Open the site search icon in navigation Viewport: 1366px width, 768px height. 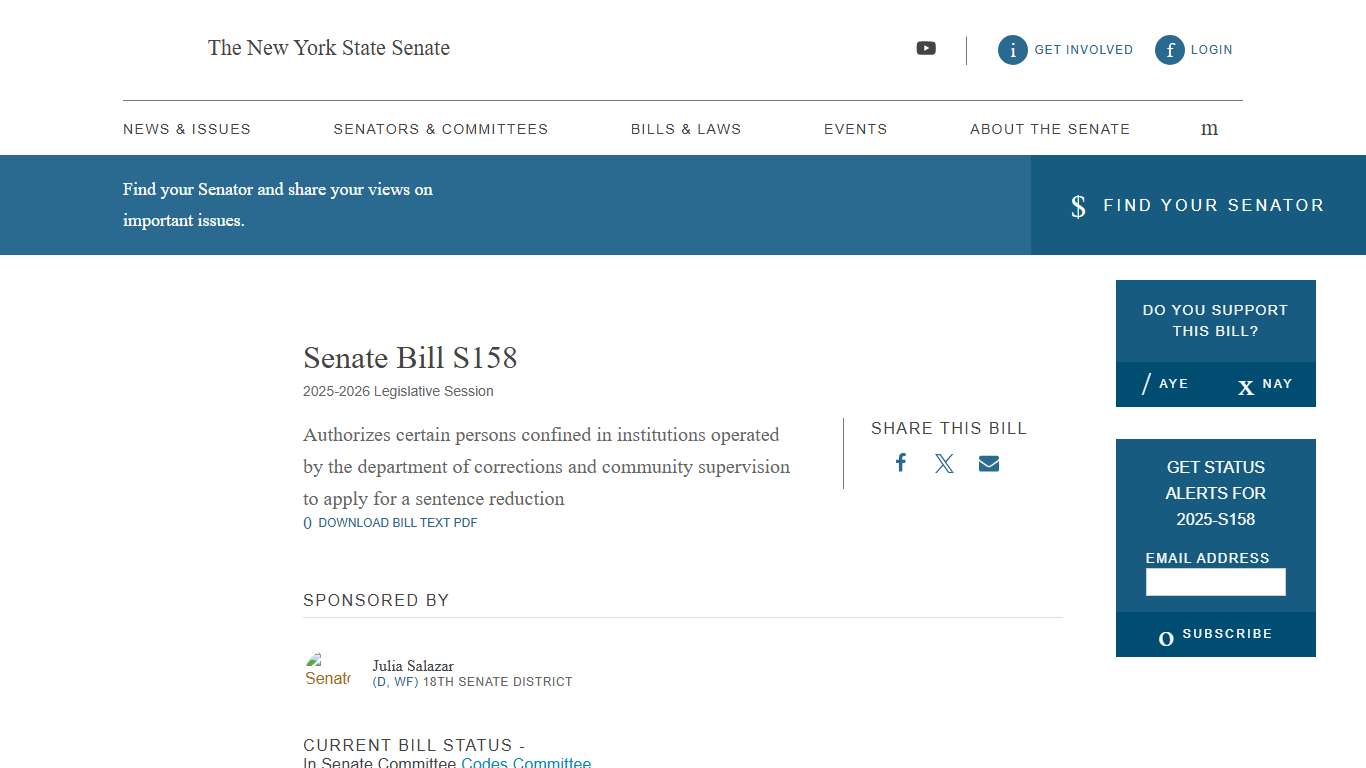coord(1209,128)
